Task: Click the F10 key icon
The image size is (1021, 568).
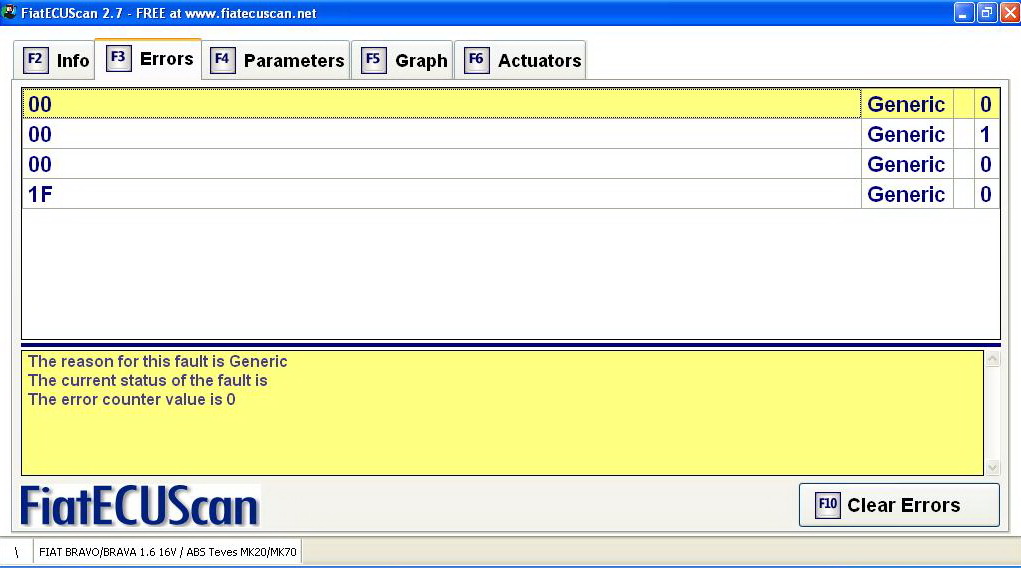Action: [828, 505]
